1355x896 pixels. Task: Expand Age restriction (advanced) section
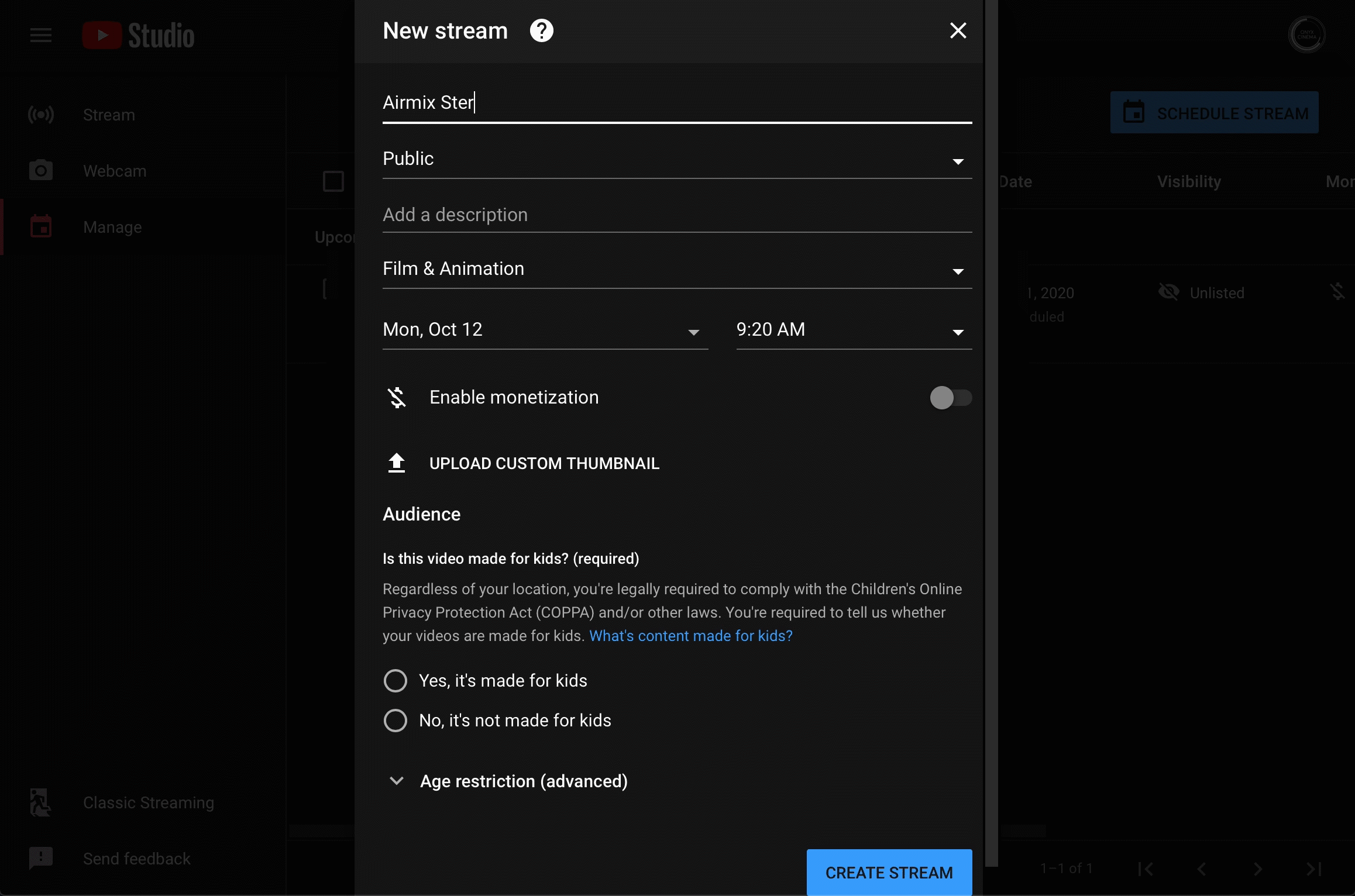pyautogui.click(x=523, y=781)
